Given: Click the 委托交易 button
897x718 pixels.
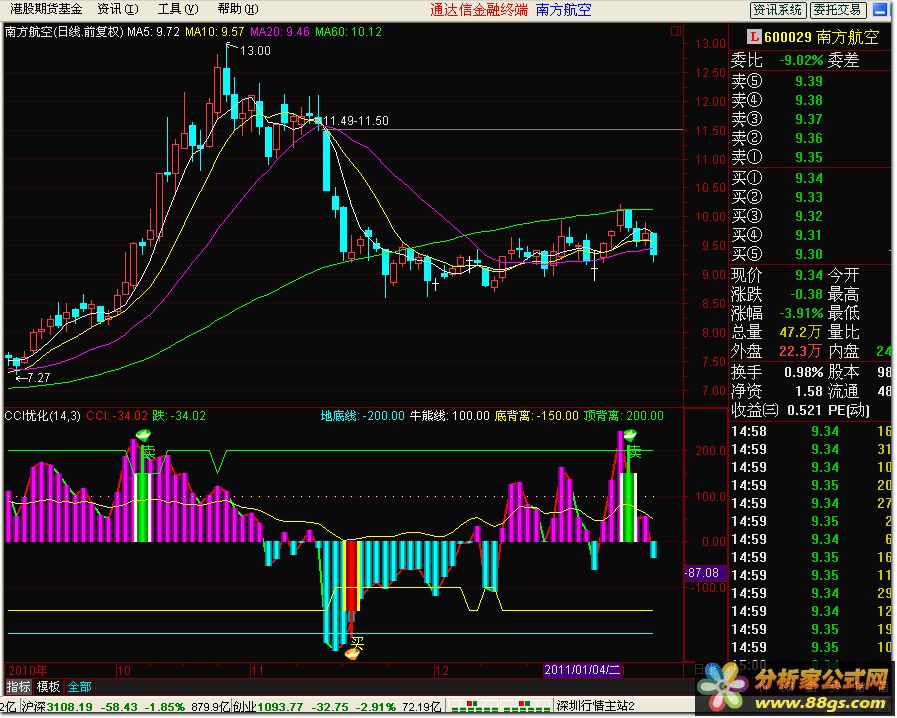Looking at the screenshot, I should click(x=838, y=10).
